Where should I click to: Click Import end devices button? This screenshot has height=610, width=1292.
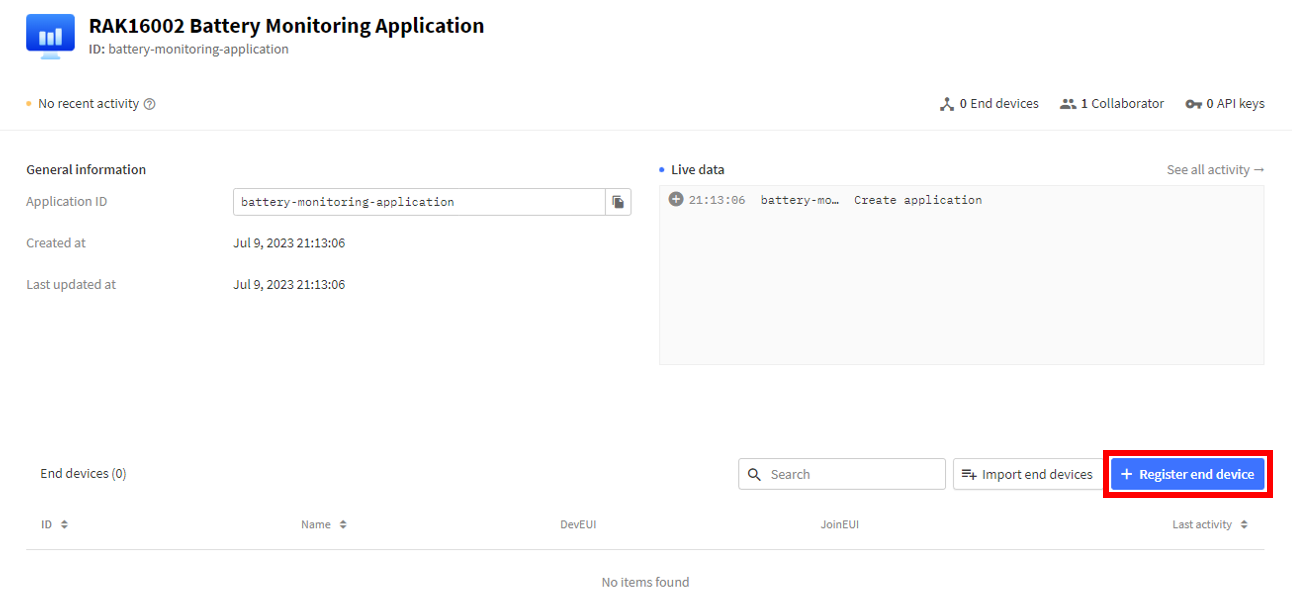click(1027, 474)
